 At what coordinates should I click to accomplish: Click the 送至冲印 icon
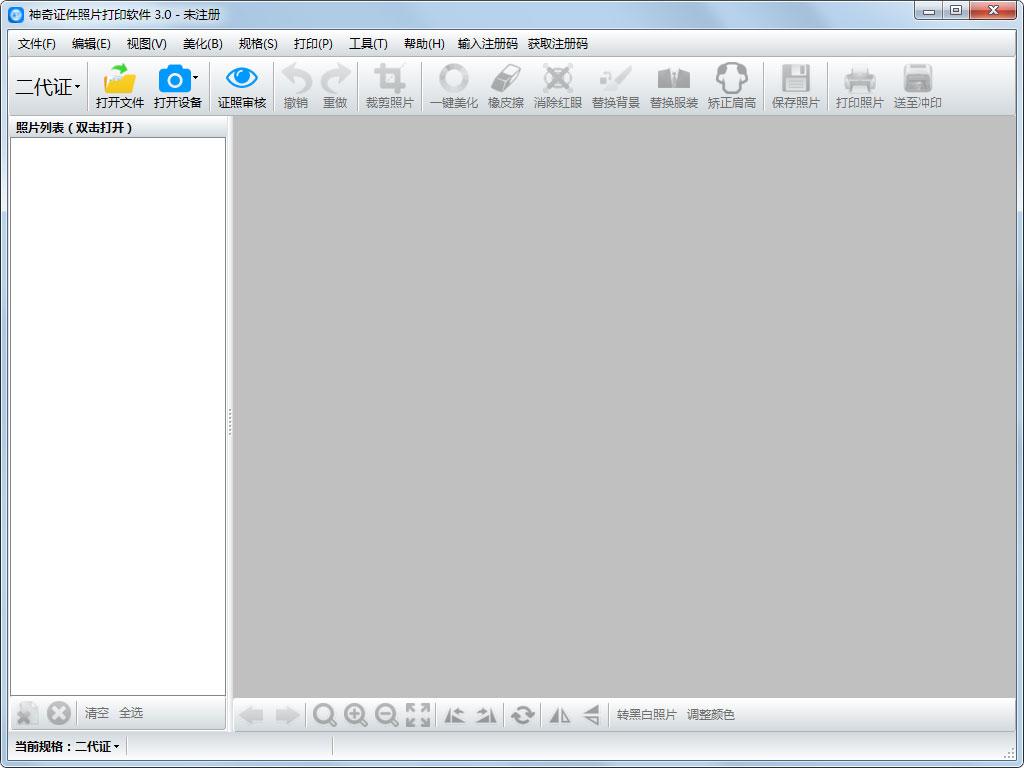click(918, 79)
